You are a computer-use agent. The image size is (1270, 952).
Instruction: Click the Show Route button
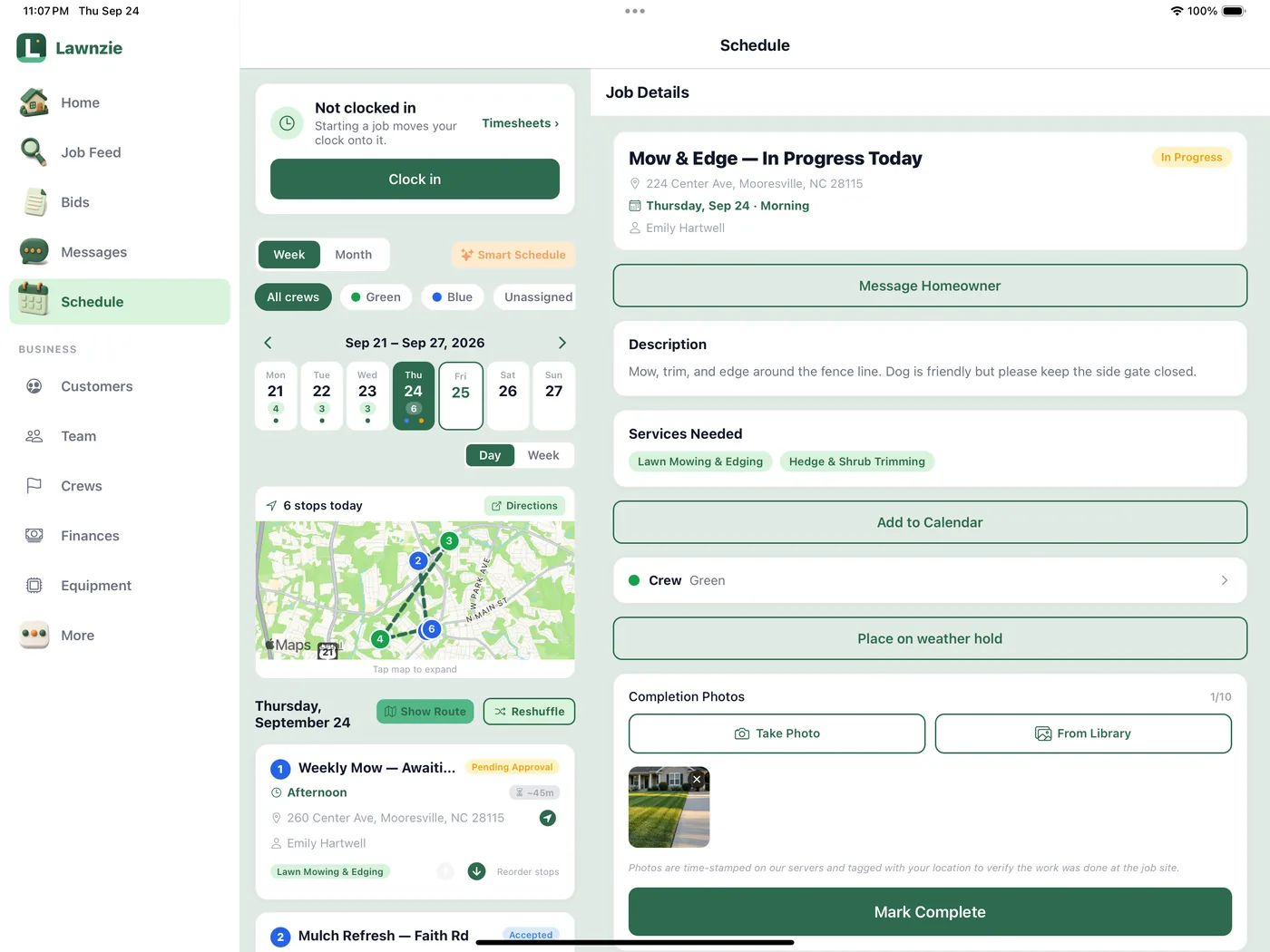pos(425,712)
